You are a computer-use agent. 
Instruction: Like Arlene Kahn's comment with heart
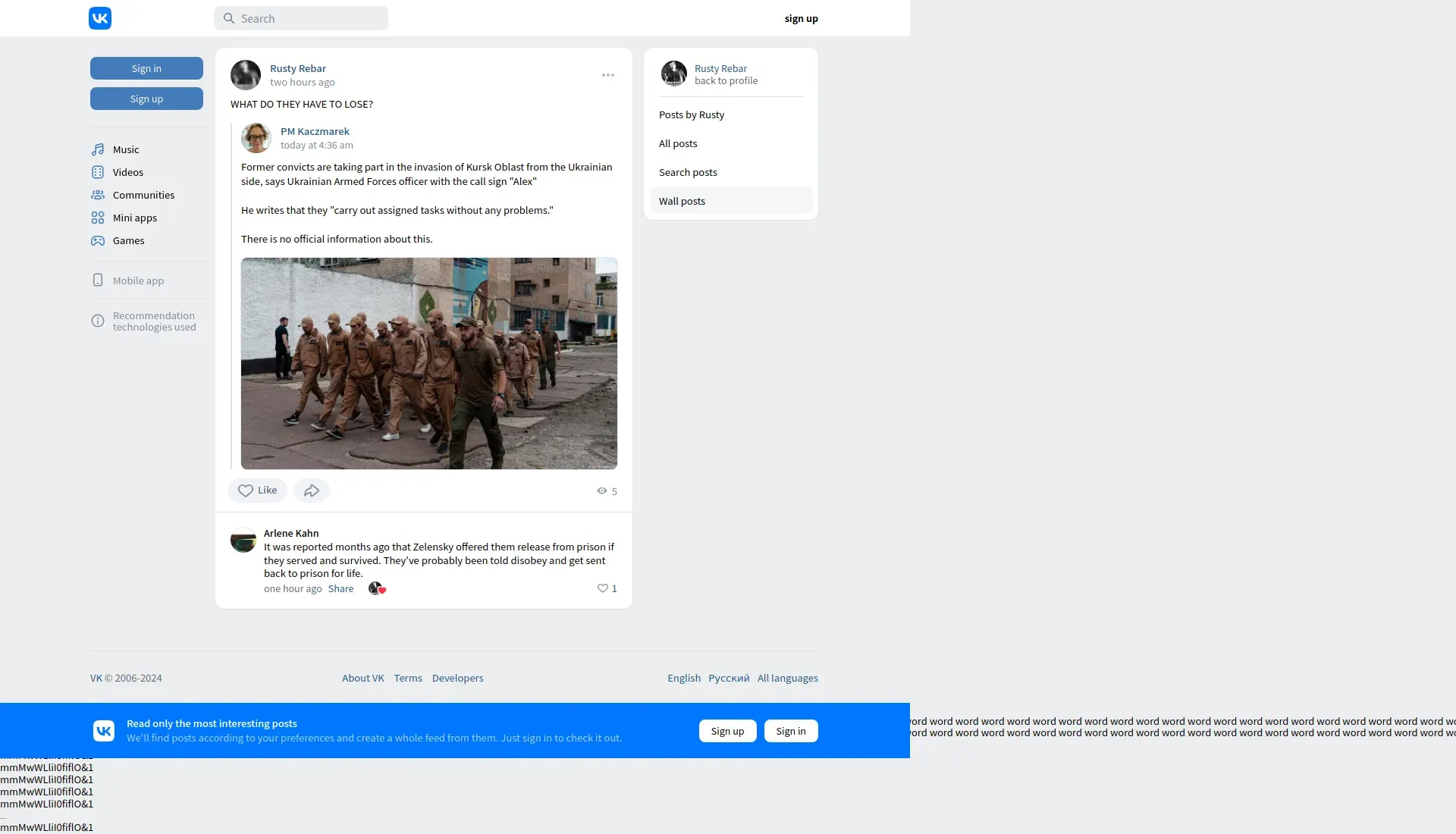(603, 588)
